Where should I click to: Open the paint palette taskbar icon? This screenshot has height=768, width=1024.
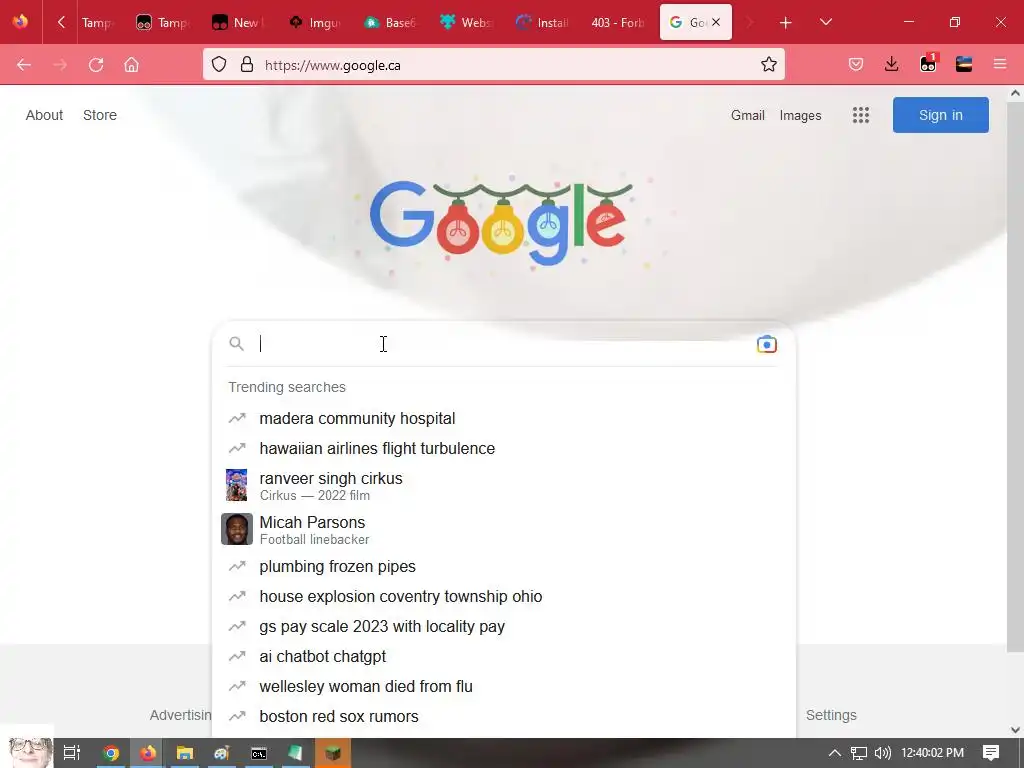tap(222, 753)
